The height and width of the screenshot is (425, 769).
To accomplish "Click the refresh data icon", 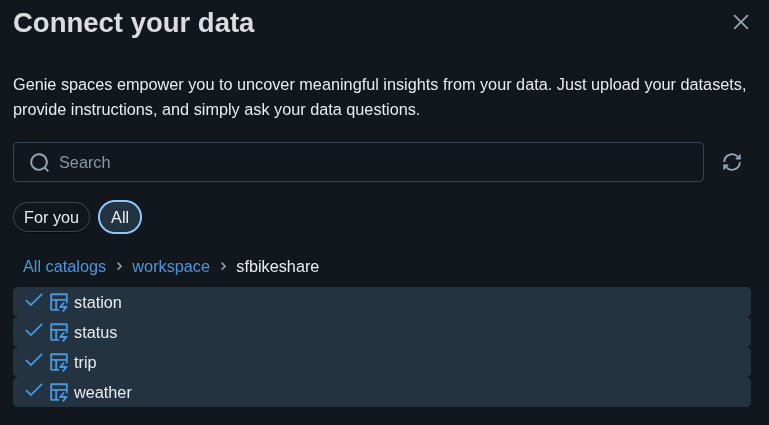I will (x=732, y=162).
